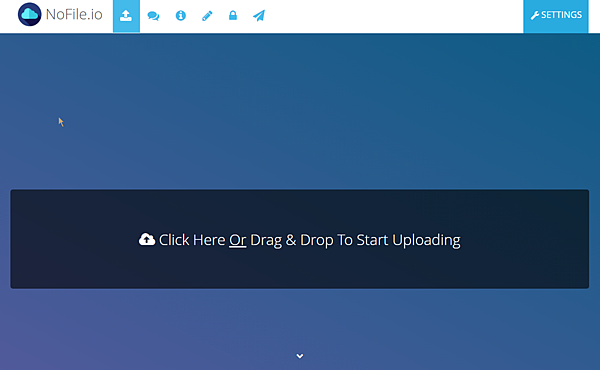Viewport: 600px width, 370px height.
Task: Click the paper plane contact icon
Action: (x=259, y=16)
